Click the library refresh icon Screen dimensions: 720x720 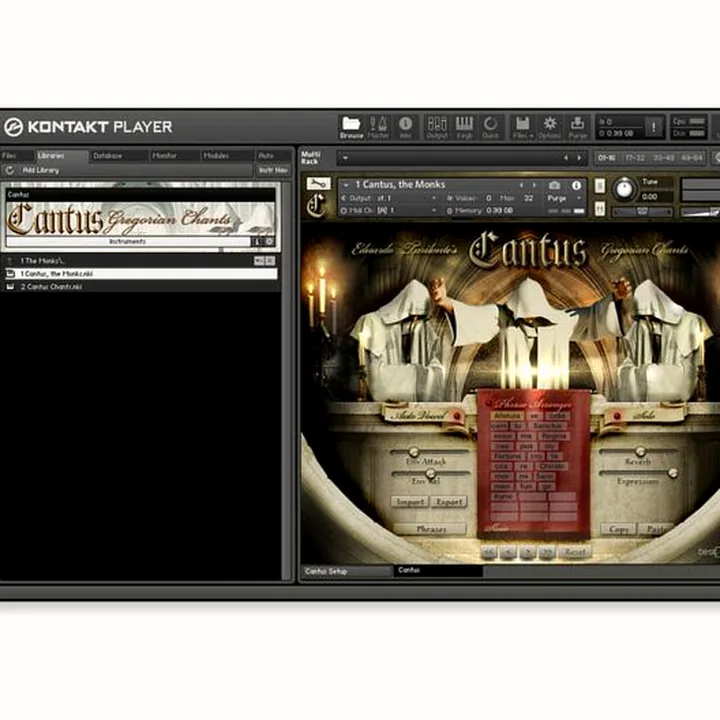(x=9, y=170)
